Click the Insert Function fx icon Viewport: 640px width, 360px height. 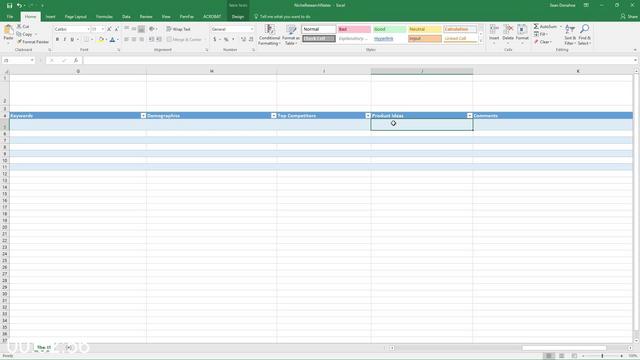coord(76,60)
